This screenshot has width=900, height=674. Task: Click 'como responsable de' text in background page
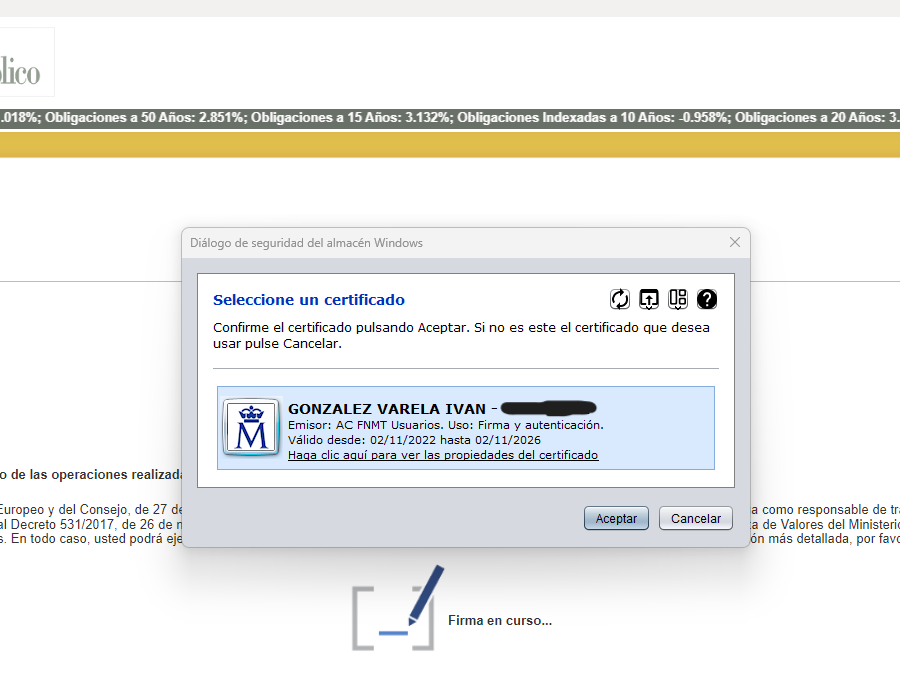tap(817, 510)
